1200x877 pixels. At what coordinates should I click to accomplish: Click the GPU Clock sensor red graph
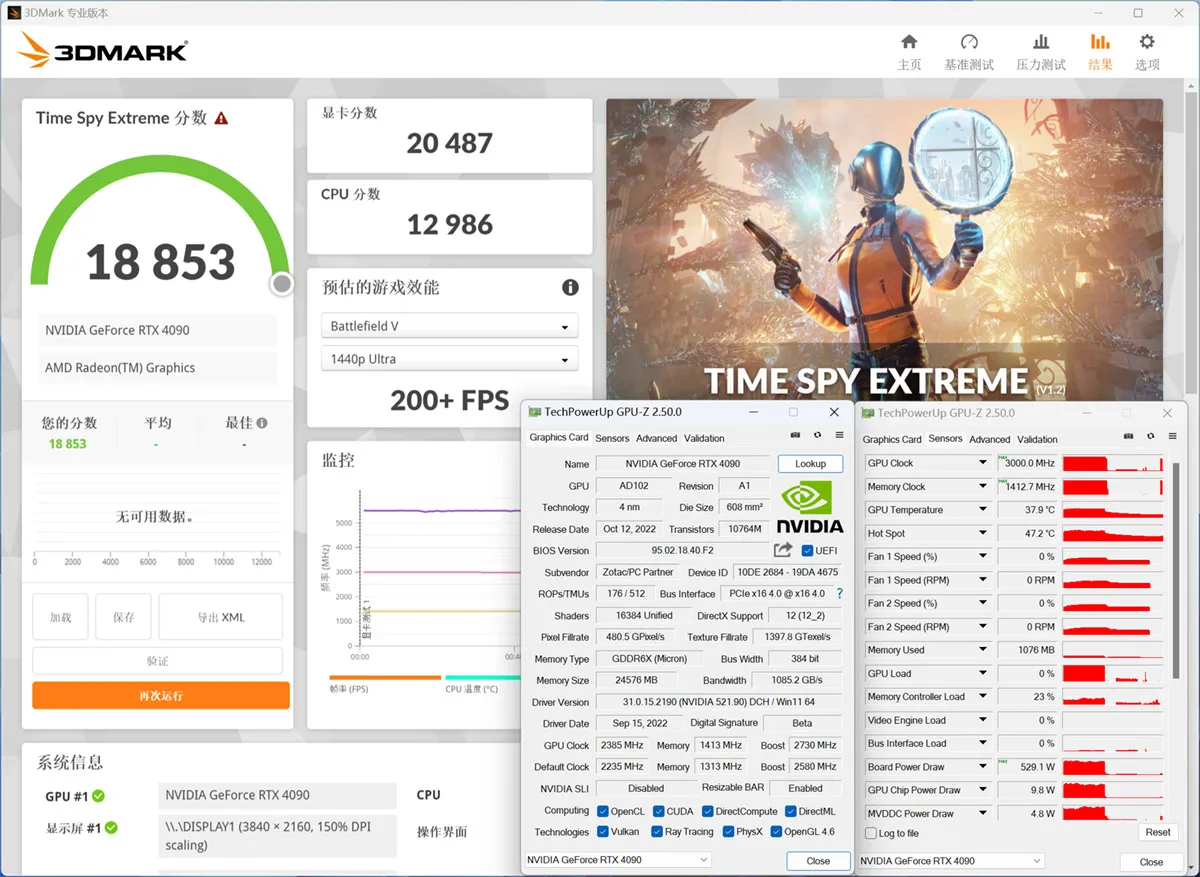tap(1114, 463)
